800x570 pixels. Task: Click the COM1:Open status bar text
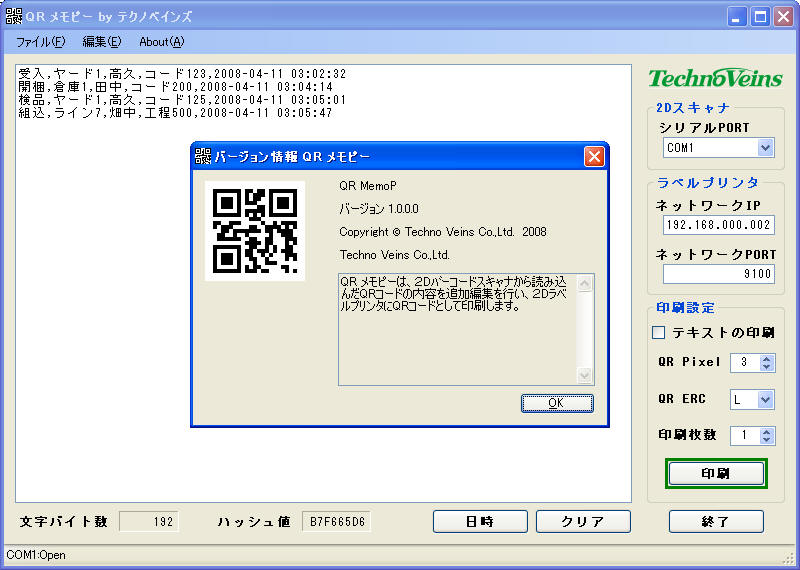point(36,555)
